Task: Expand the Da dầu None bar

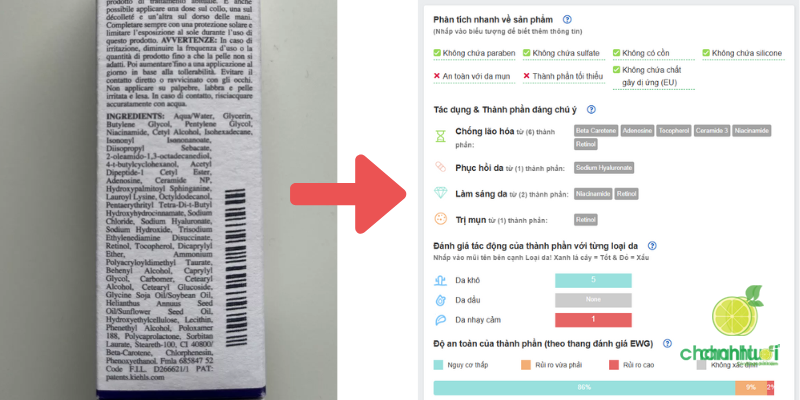Action: coord(593,300)
